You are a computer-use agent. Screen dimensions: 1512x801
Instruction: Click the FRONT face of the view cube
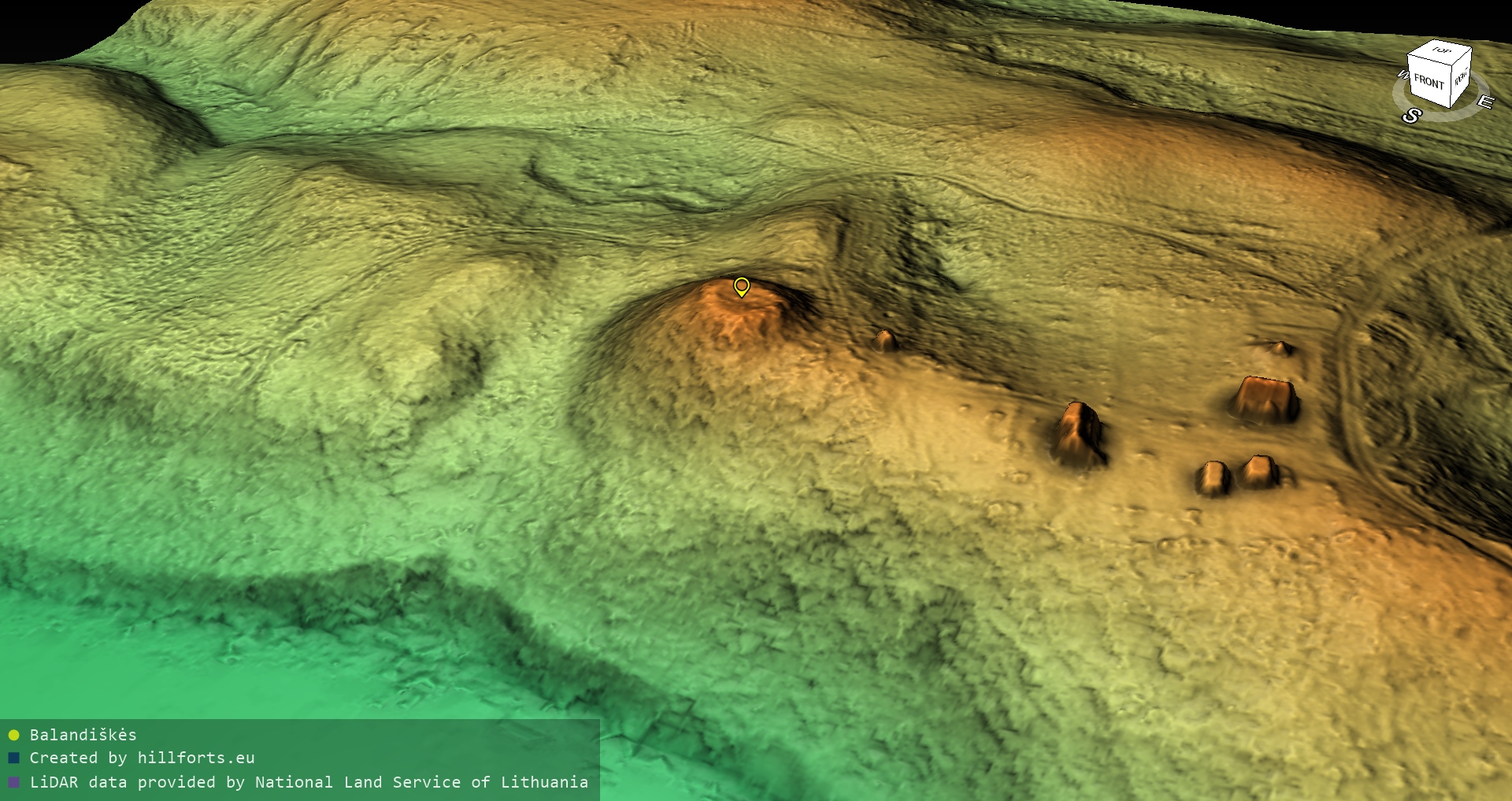click(1429, 82)
